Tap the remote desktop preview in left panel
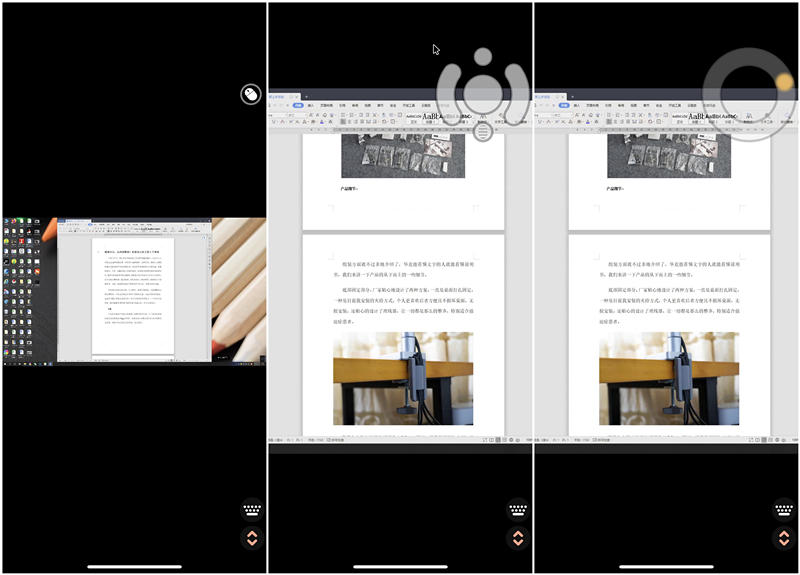800x575 pixels. [x=134, y=290]
